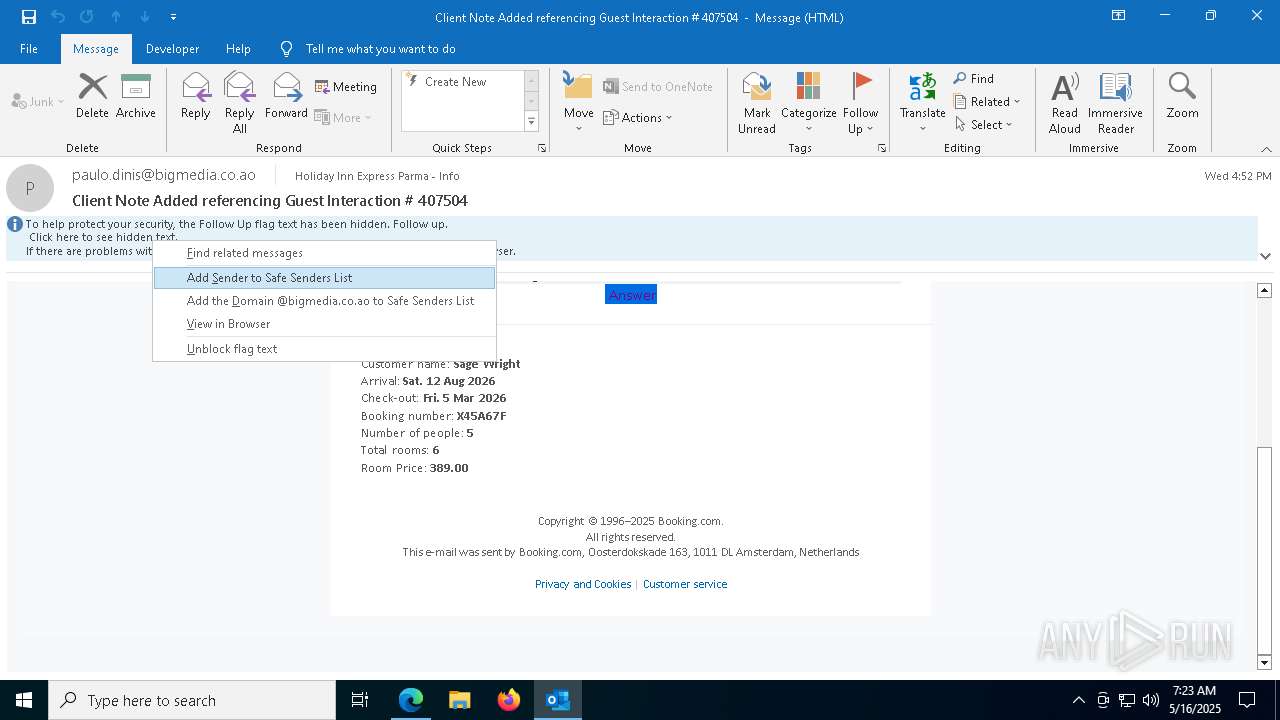
Task: Open the Help ribbon tab
Action: (238, 49)
